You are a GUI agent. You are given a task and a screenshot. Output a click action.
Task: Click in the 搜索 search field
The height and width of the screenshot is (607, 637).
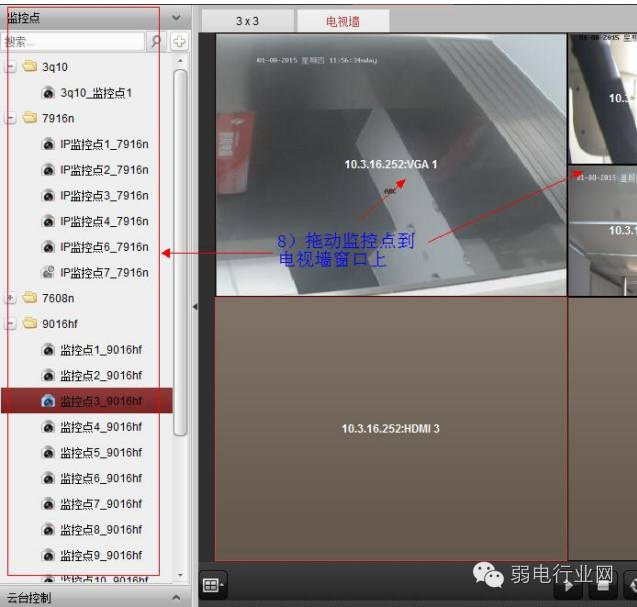coord(73,41)
